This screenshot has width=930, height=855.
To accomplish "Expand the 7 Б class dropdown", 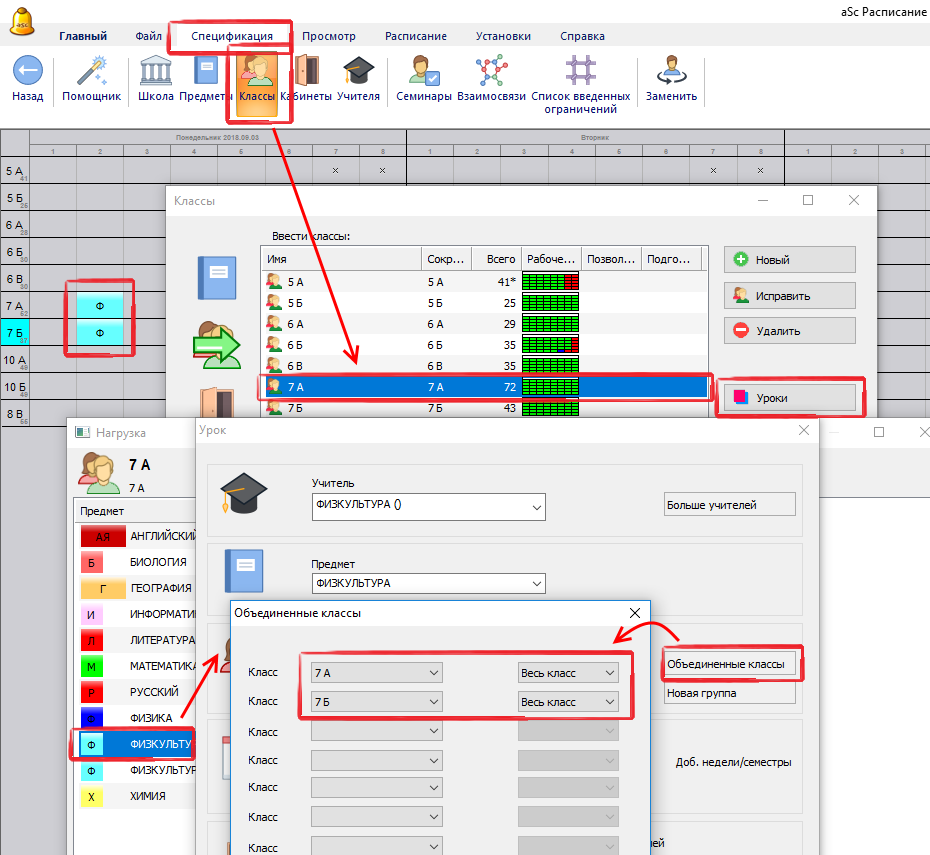I will pyautogui.click(x=433, y=702).
